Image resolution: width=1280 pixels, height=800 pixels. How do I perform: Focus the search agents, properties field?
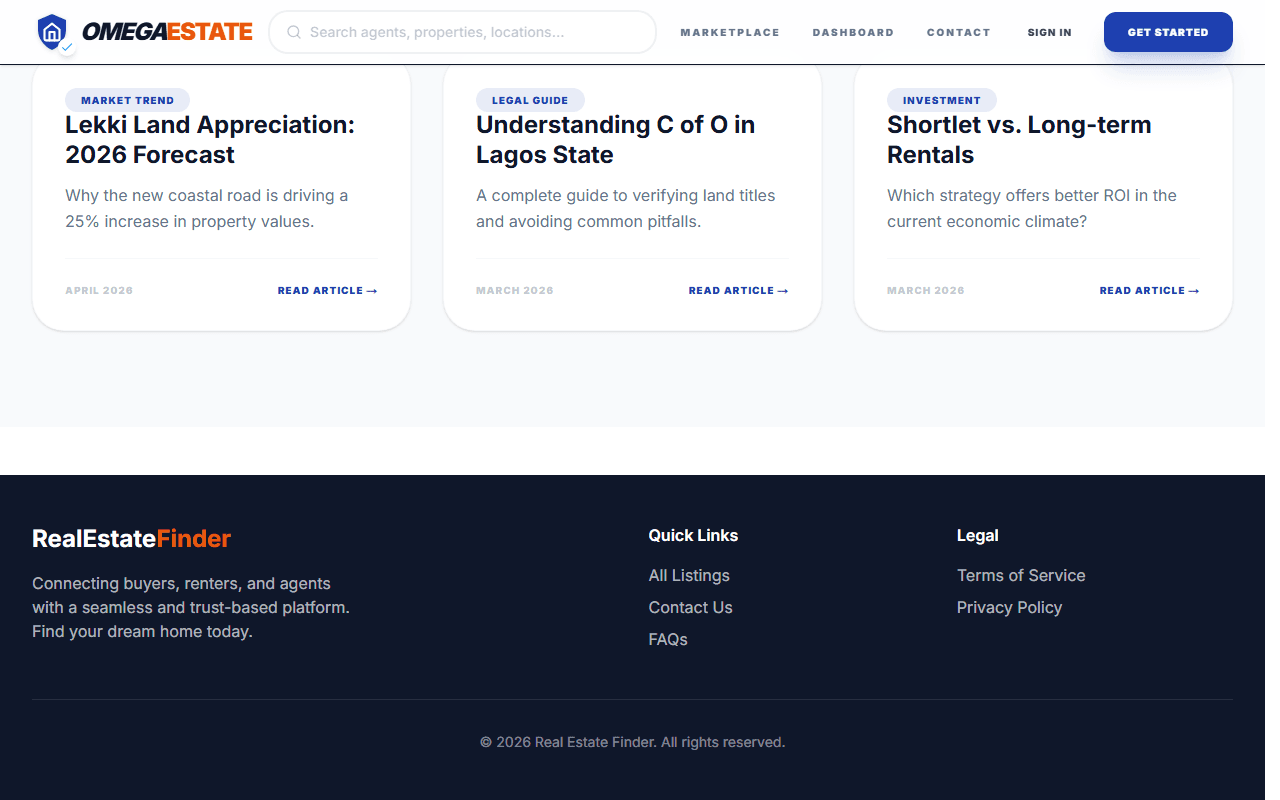point(462,32)
